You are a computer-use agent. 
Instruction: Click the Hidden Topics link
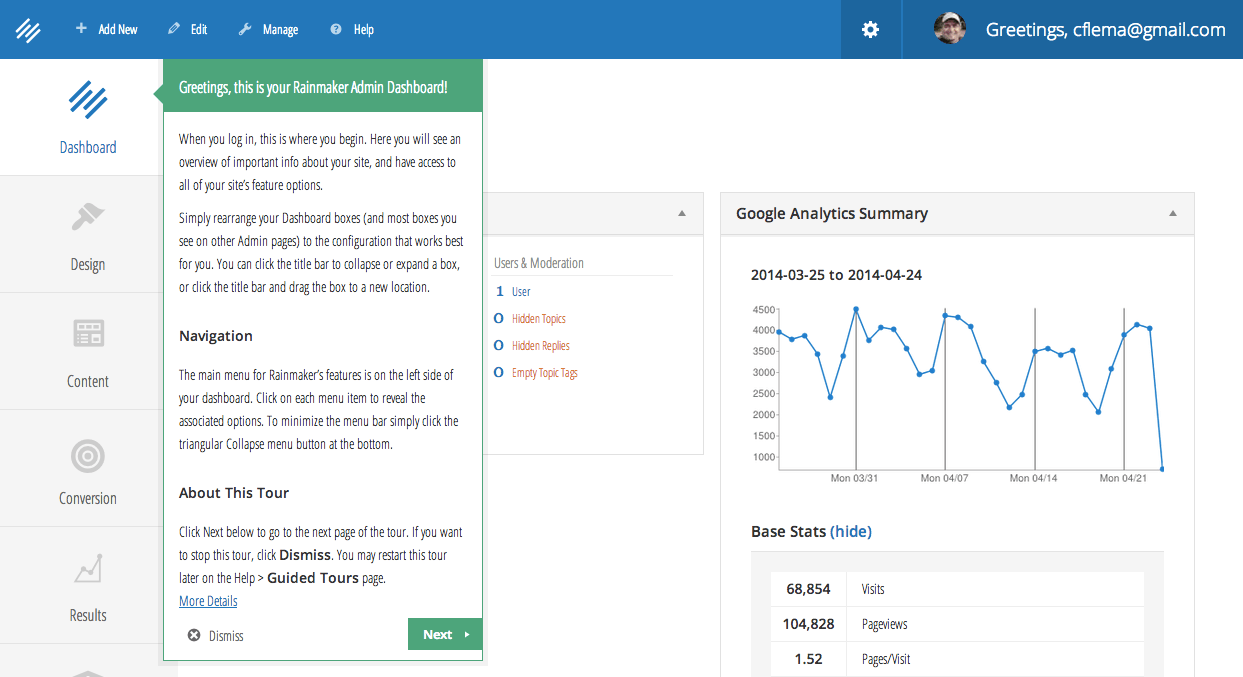(x=540, y=318)
